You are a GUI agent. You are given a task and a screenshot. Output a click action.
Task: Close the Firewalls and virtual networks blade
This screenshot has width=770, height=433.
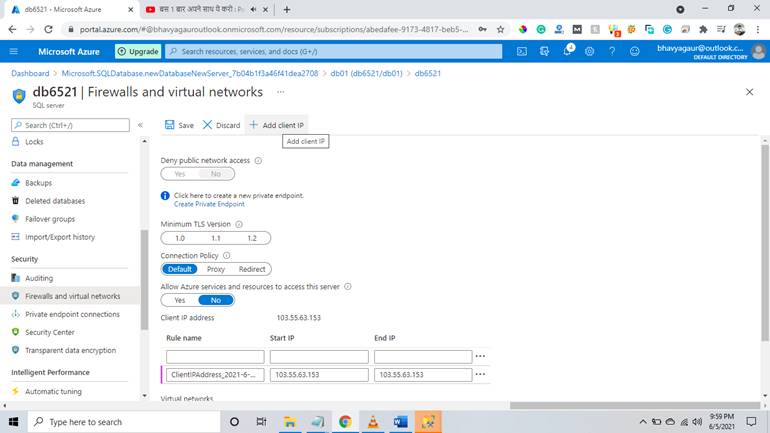749,92
